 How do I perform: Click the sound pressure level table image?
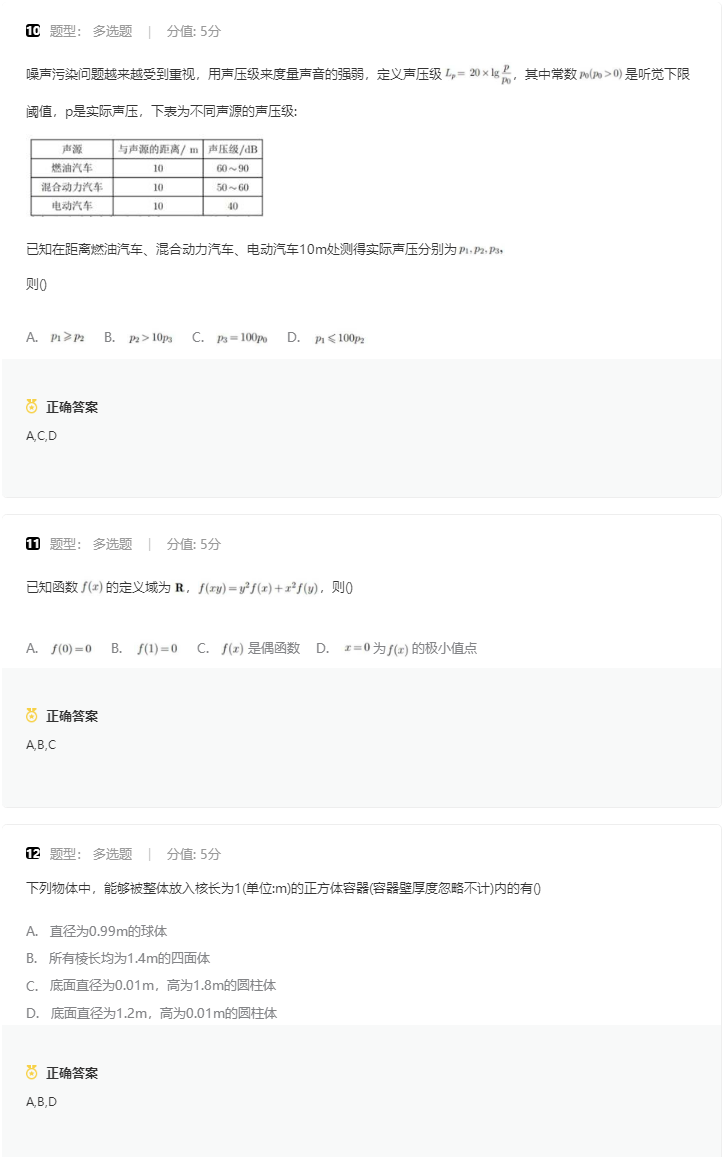146,177
